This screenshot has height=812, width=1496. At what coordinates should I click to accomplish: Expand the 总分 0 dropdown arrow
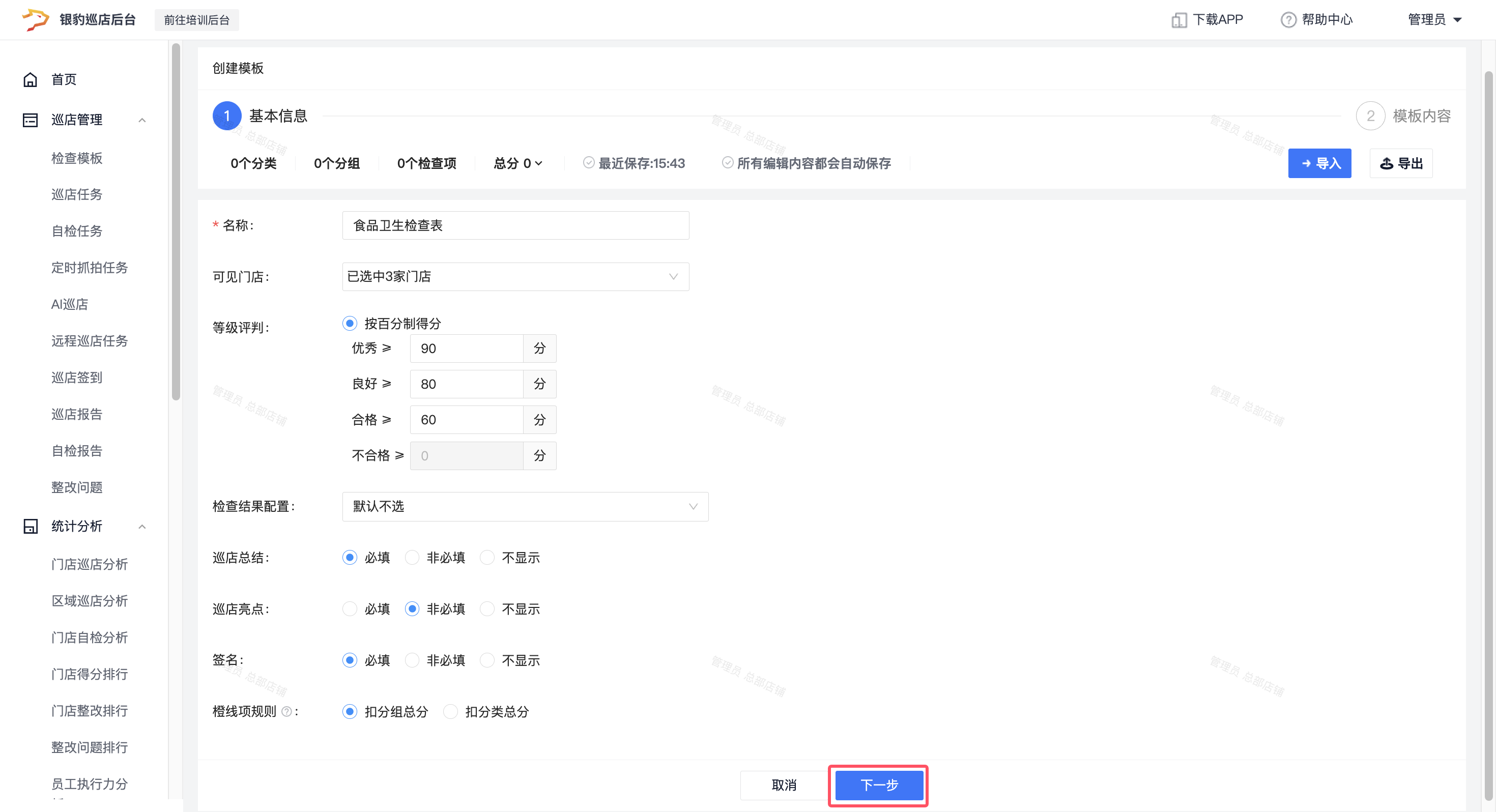538,163
